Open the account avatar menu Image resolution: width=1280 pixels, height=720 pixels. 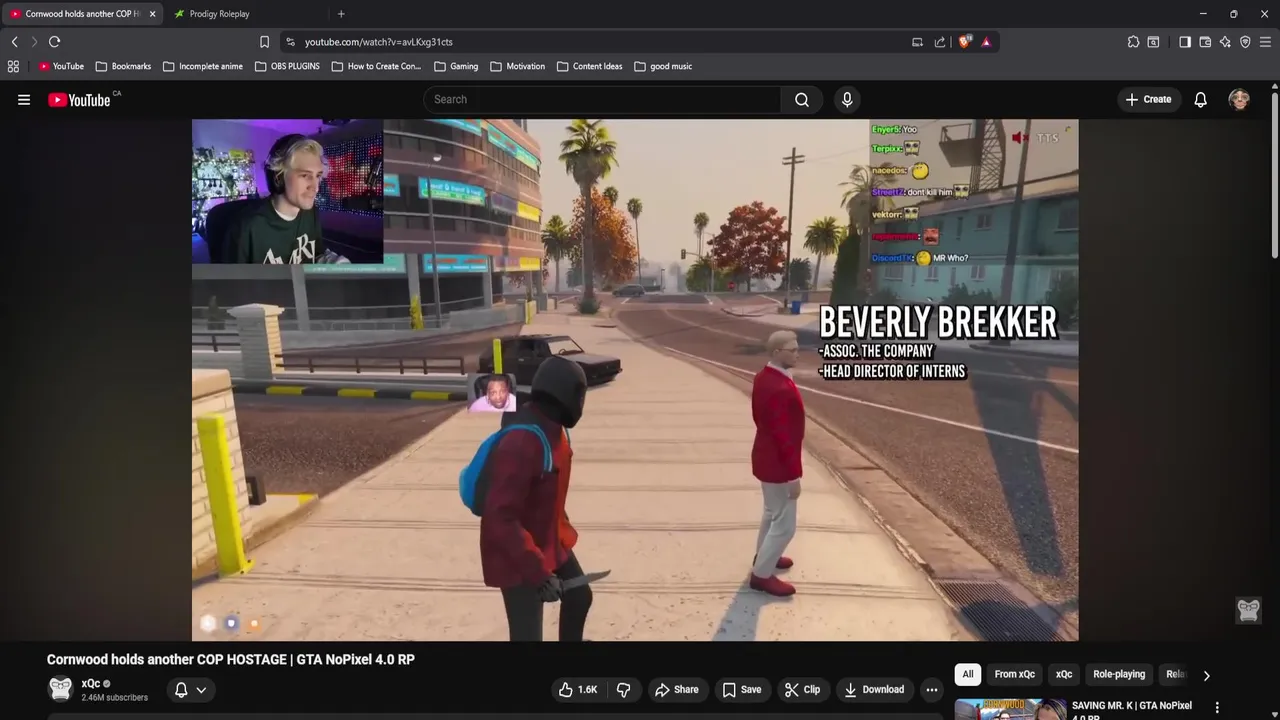point(1239,99)
